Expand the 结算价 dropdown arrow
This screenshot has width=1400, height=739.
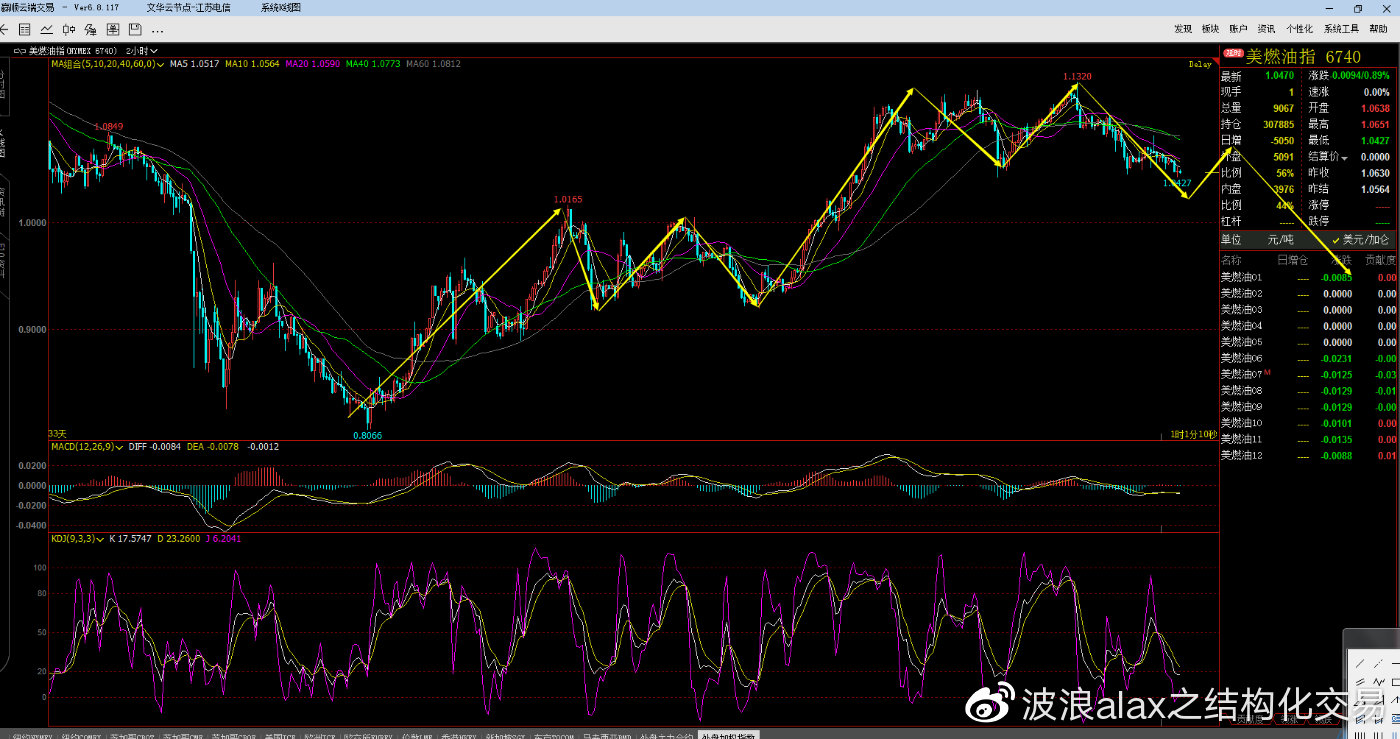pos(1345,158)
